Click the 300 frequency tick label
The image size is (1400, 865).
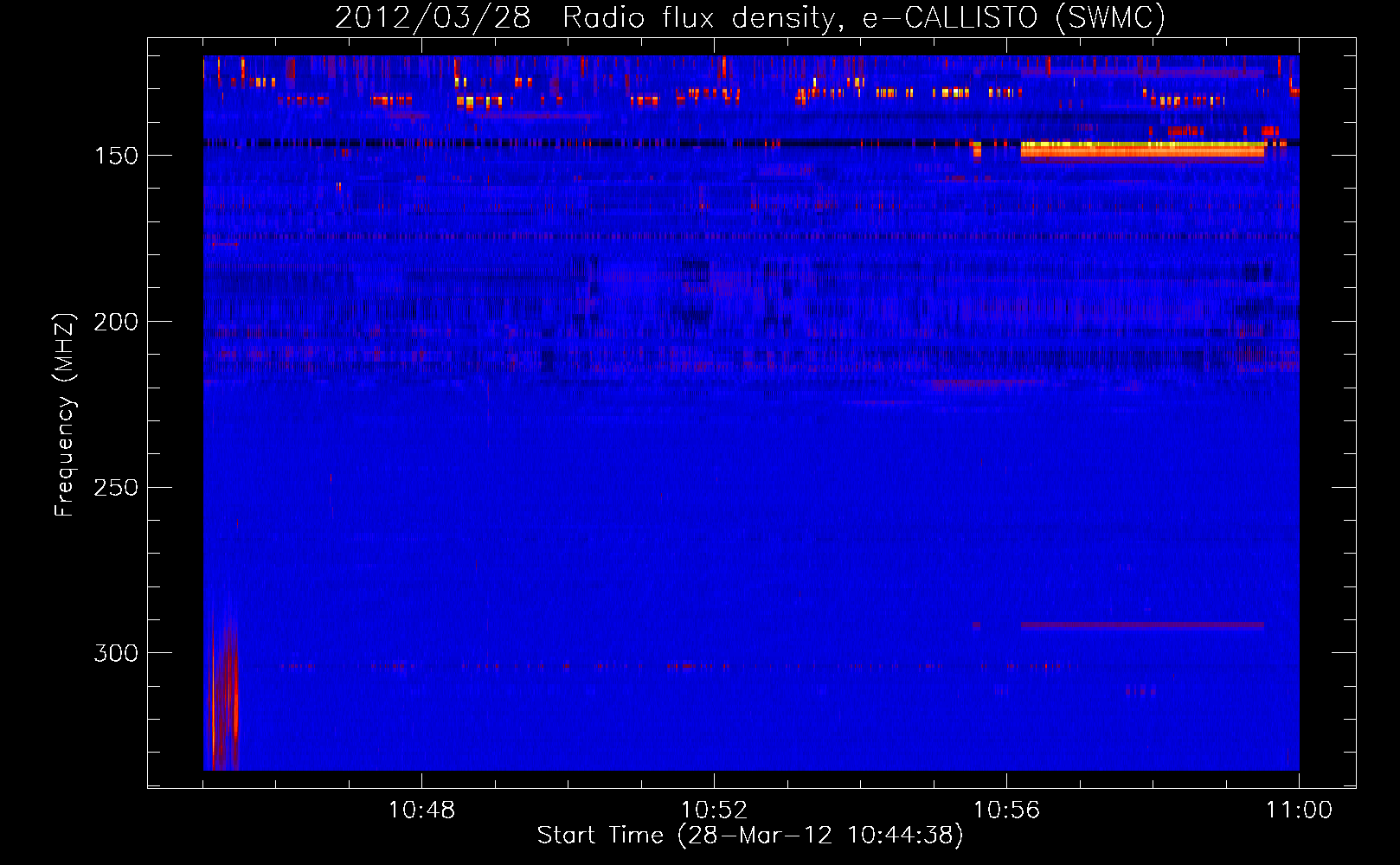tap(116, 653)
